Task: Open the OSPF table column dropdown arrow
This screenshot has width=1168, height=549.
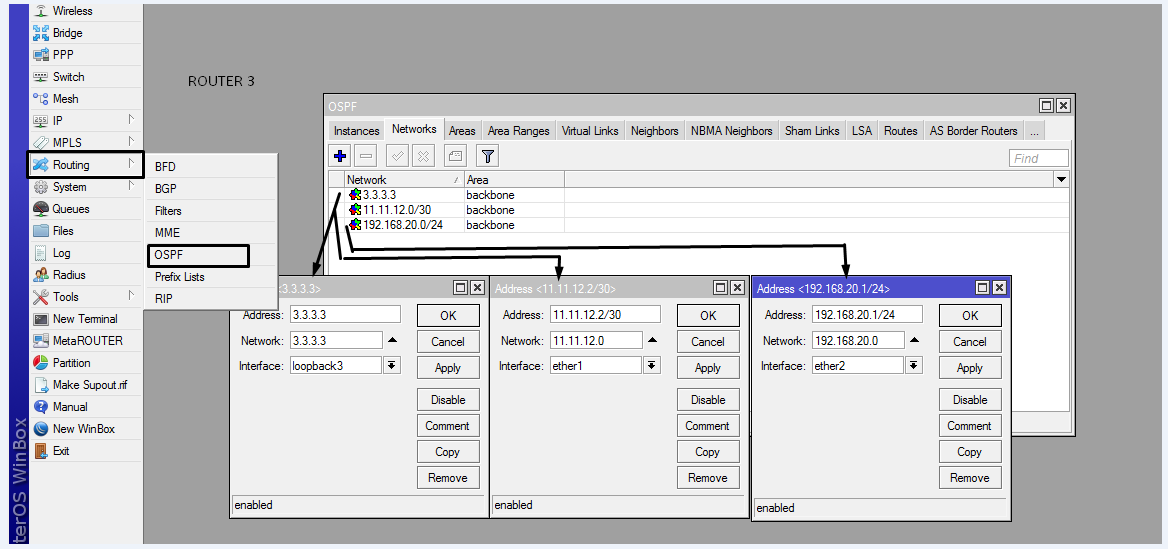Action: [x=1060, y=180]
